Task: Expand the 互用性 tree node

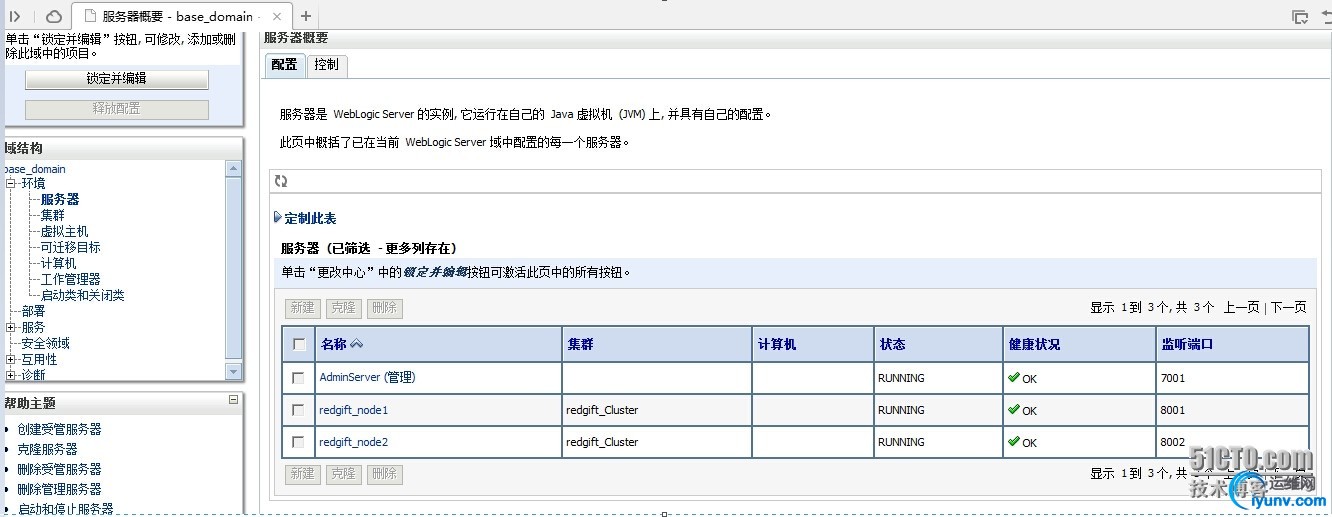Action: [x=11, y=359]
